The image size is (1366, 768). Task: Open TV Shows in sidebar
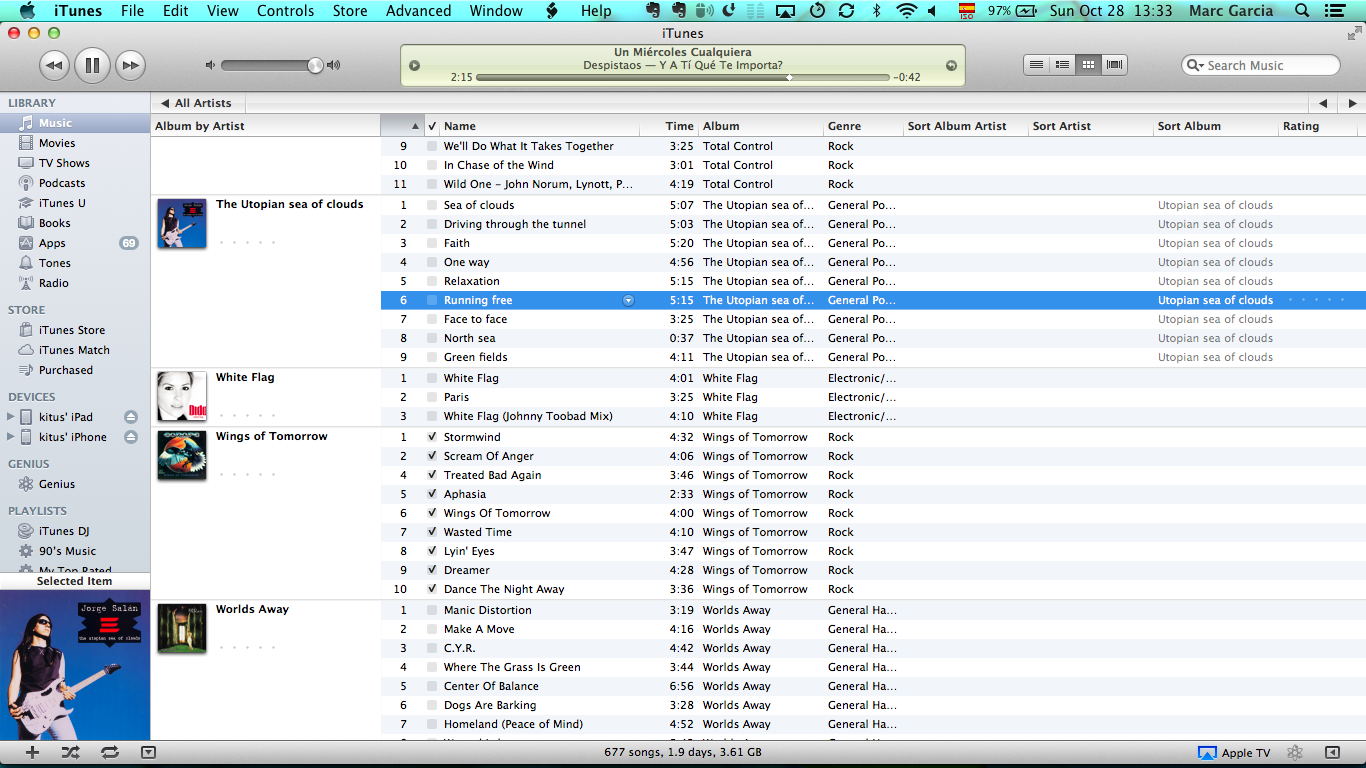64,163
